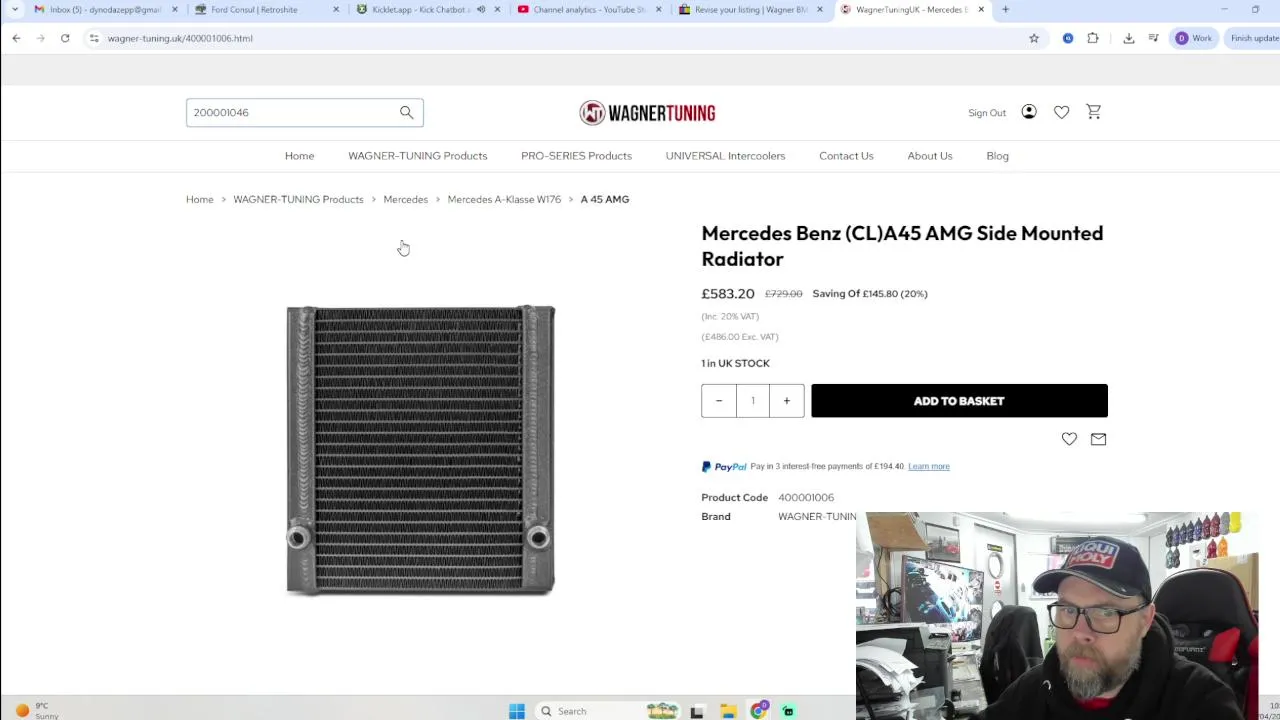Click the product title heading
Image resolution: width=1280 pixels, height=720 pixels.
click(902, 246)
